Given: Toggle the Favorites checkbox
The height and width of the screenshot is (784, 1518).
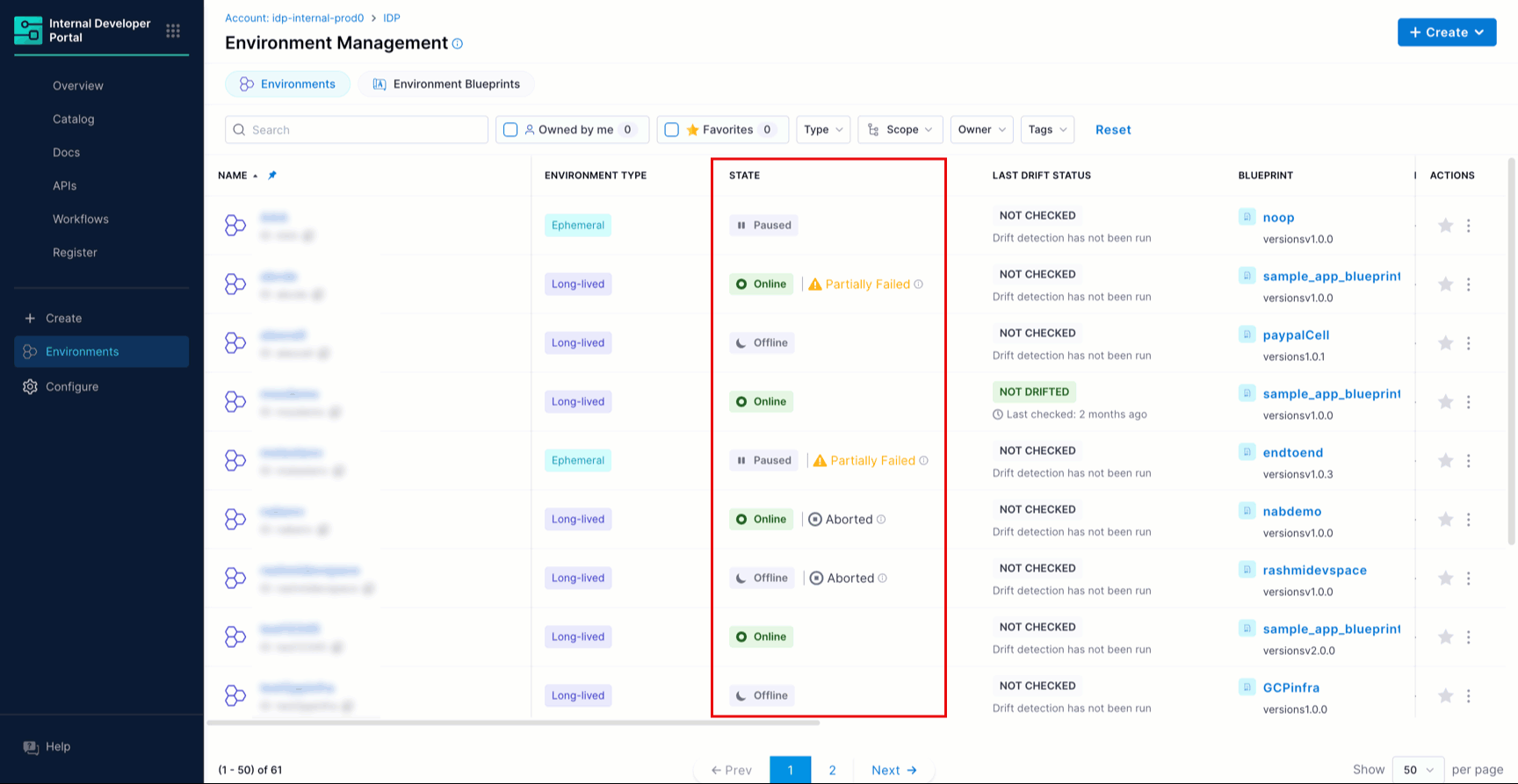Looking at the screenshot, I should click(x=672, y=130).
